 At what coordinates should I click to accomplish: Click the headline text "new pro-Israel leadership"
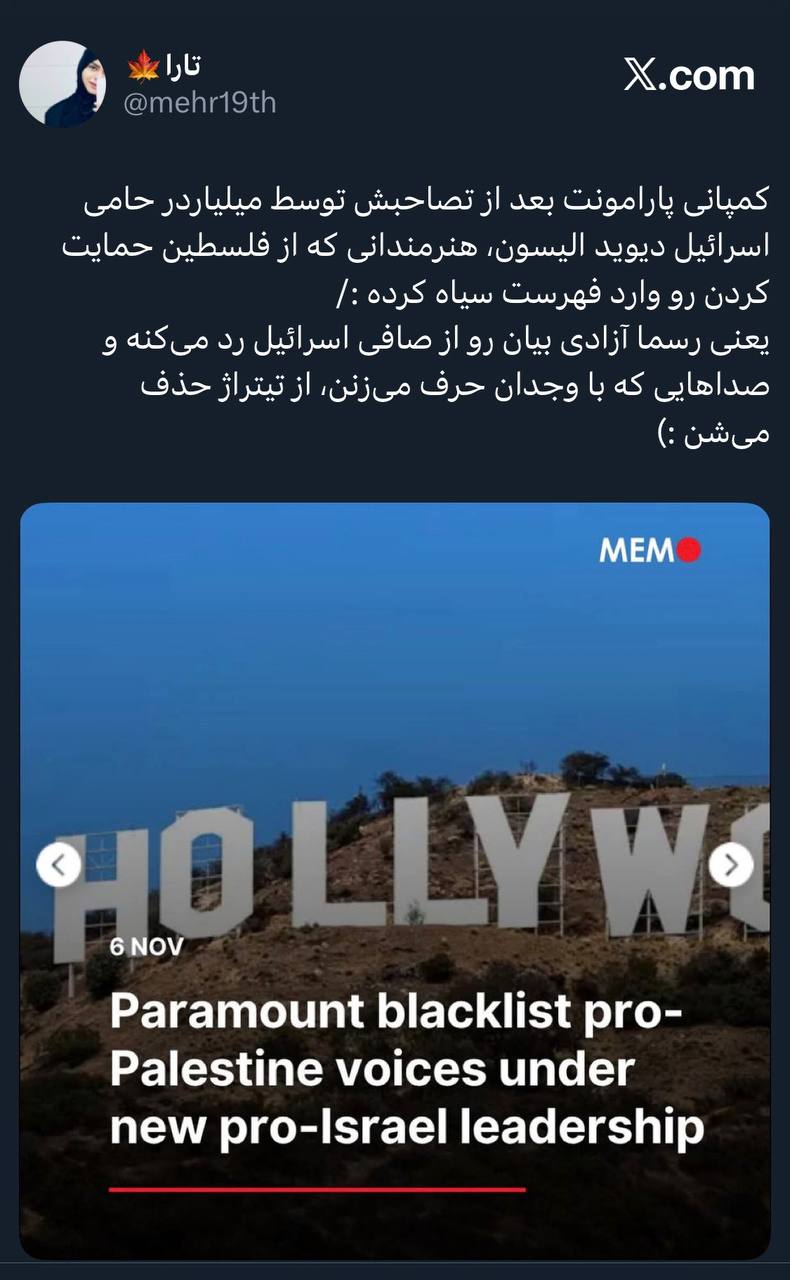pos(407,1127)
